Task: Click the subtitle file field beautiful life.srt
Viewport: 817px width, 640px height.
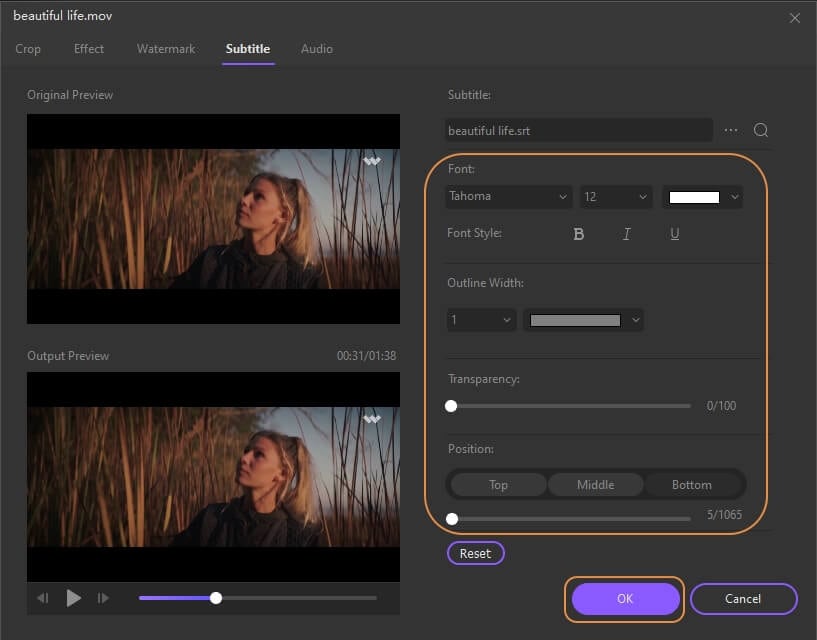Action: pyautogui.click(x=579, y=130)
